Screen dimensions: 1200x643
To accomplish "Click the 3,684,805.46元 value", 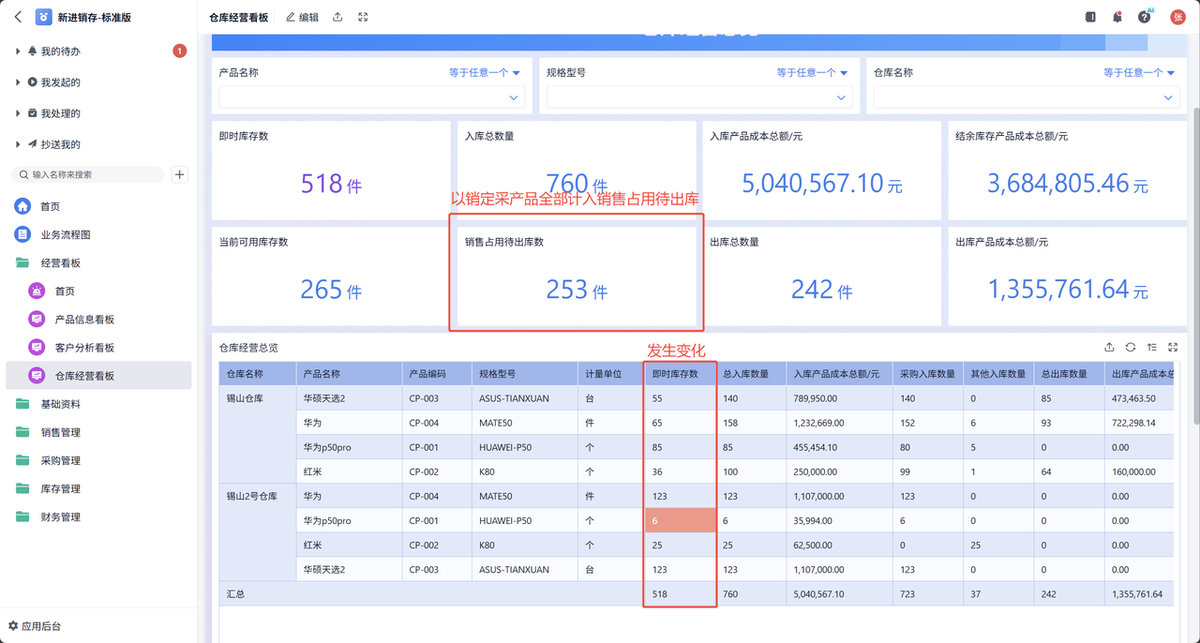I will [1067, 184].
